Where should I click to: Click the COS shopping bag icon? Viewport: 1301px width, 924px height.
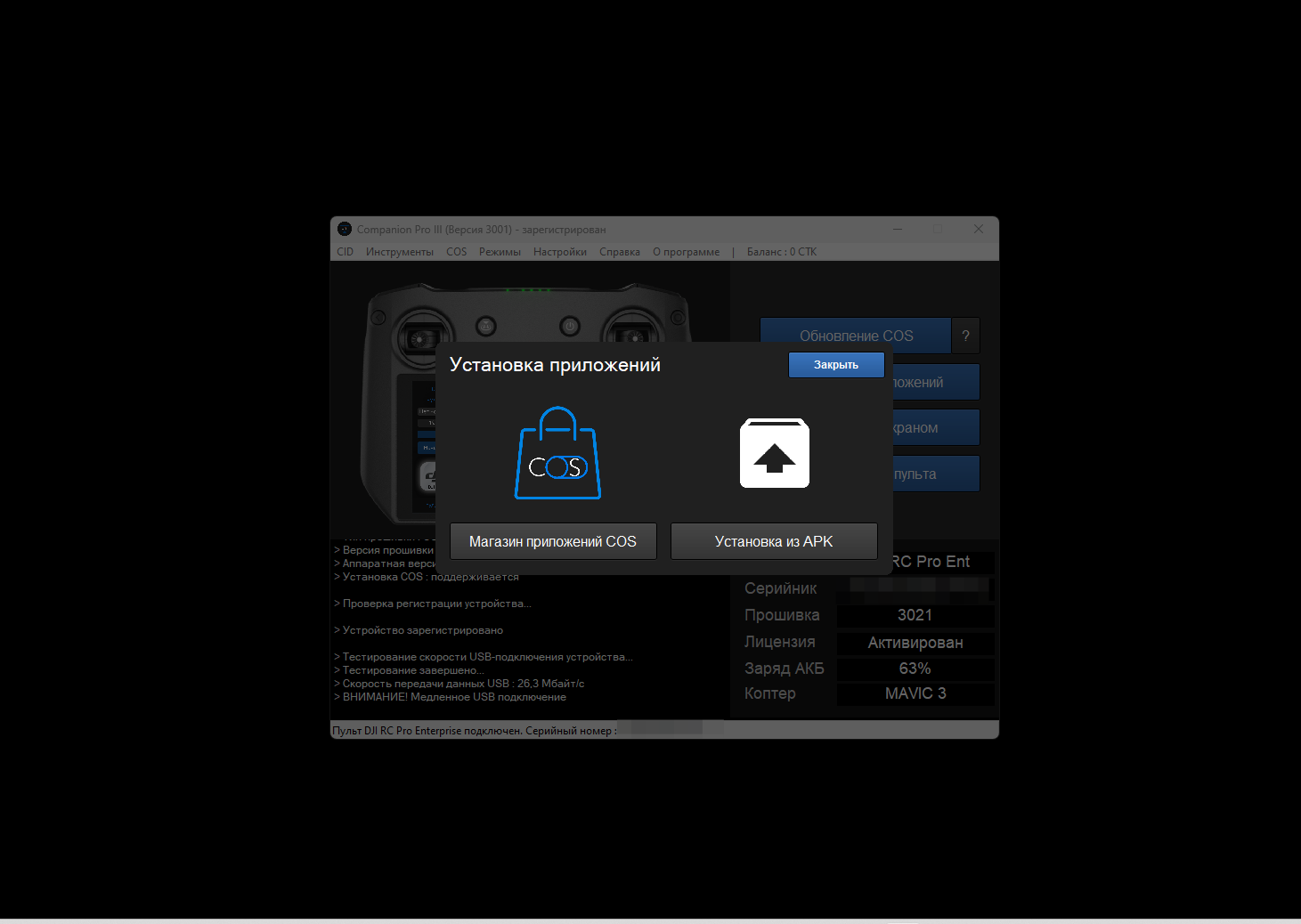coord(557,454)
